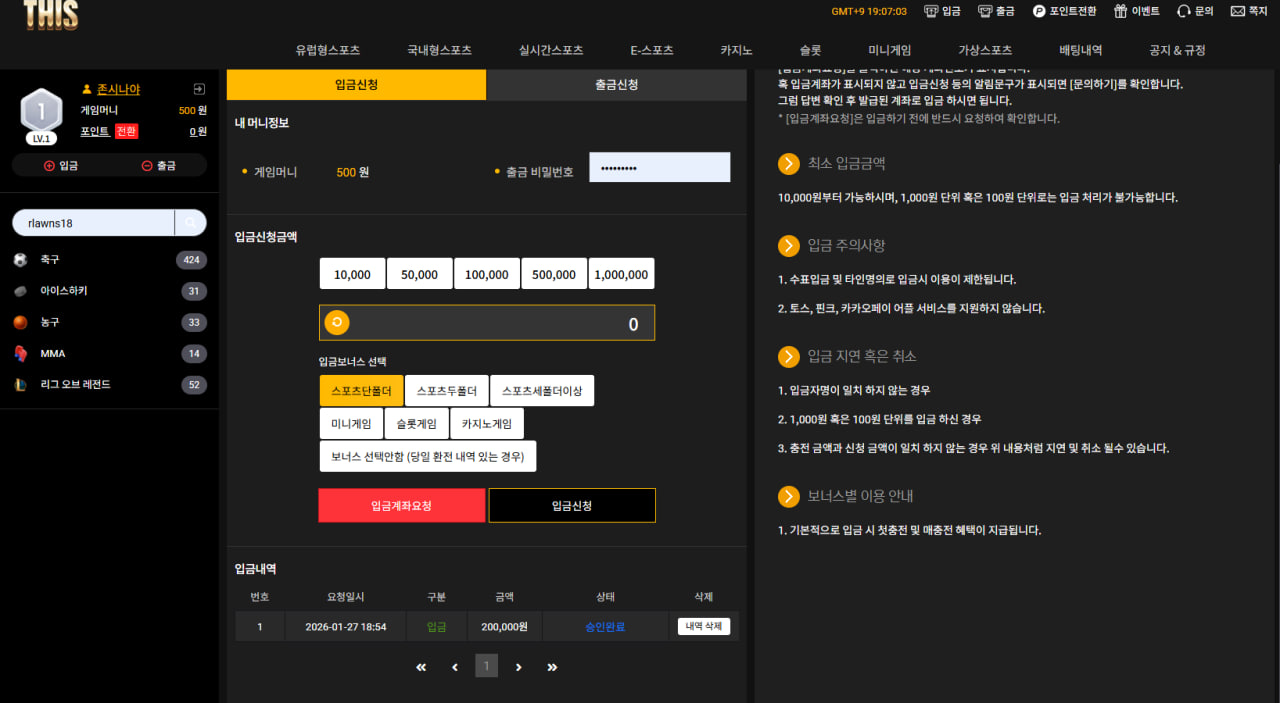Click the logout icon beside username
Viewport: 1280px width, 703px height.
coord(199,89)
